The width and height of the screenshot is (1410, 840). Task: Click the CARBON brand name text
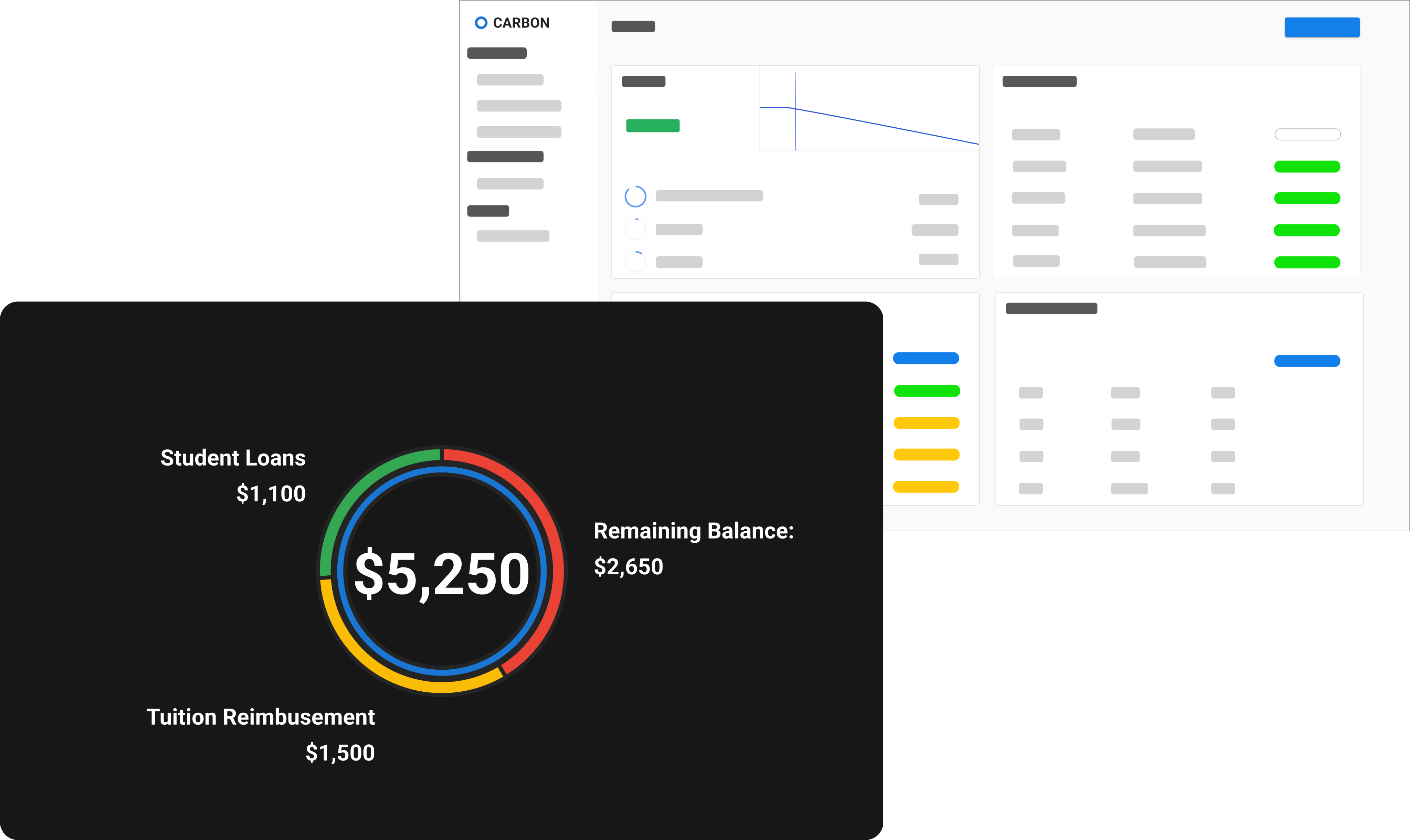coord(521,23)
